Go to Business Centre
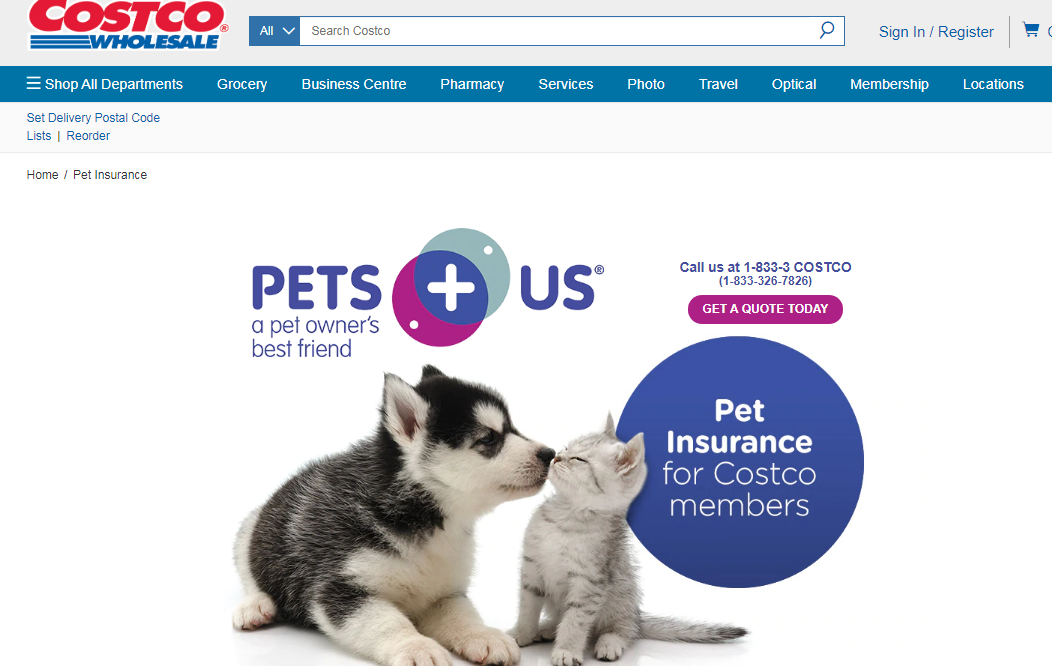 (354, 84)
